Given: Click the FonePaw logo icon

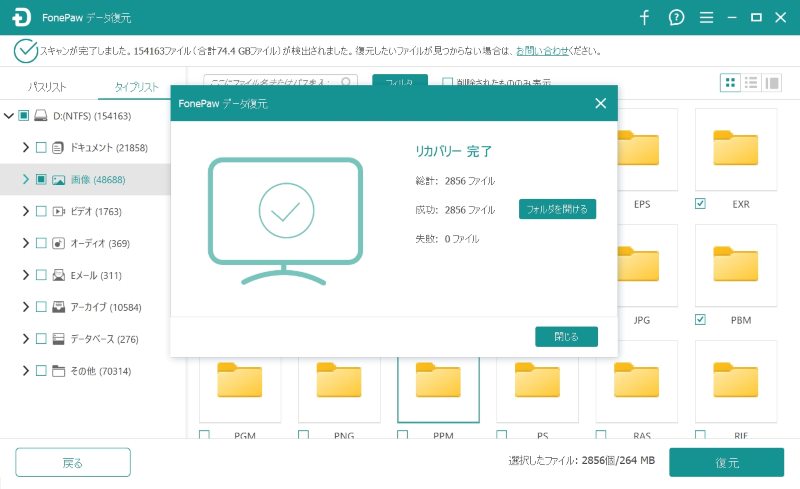Looking at the screenshot, I should tap(21, 17).
